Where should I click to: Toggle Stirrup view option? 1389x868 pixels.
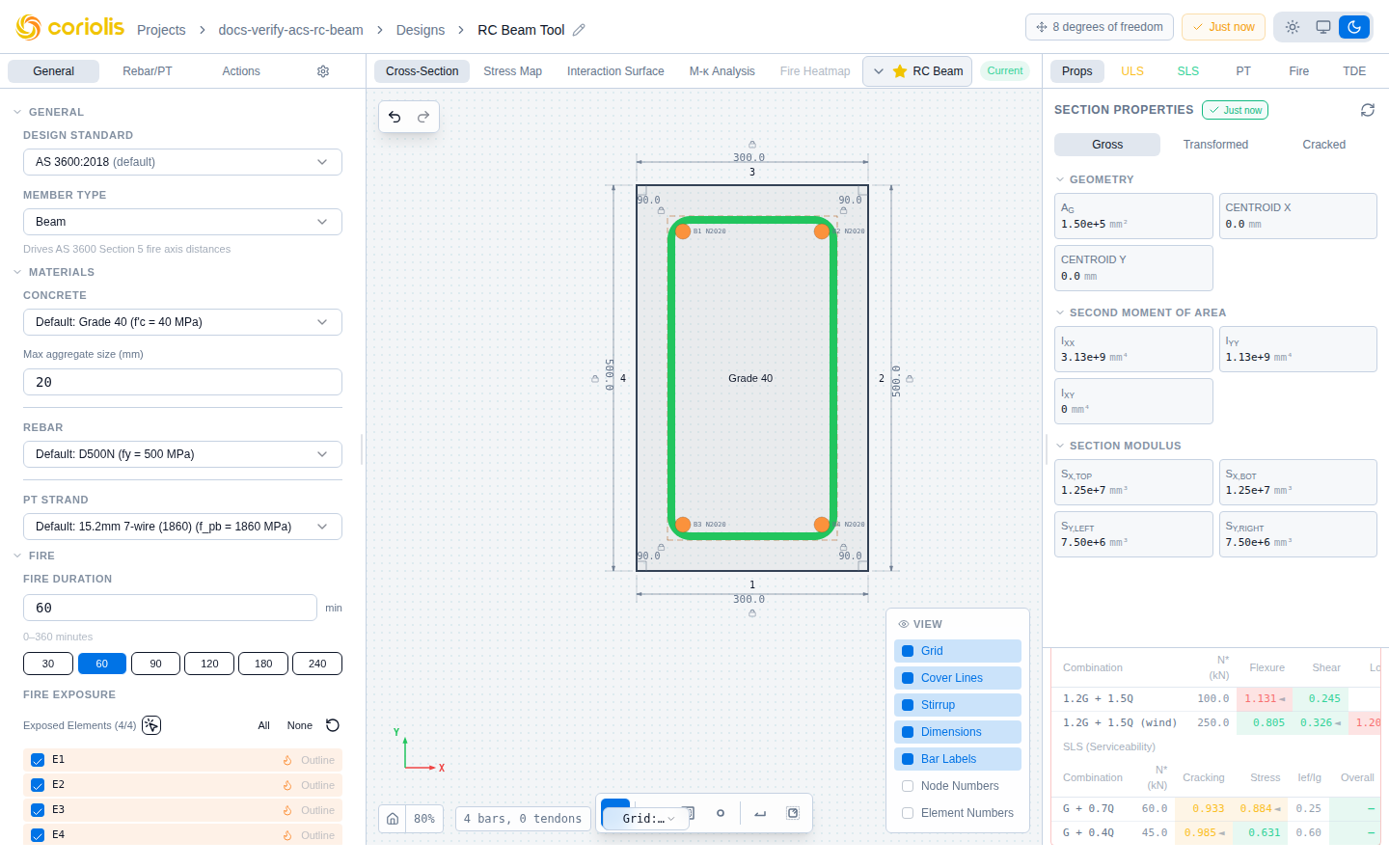(957, 705)
